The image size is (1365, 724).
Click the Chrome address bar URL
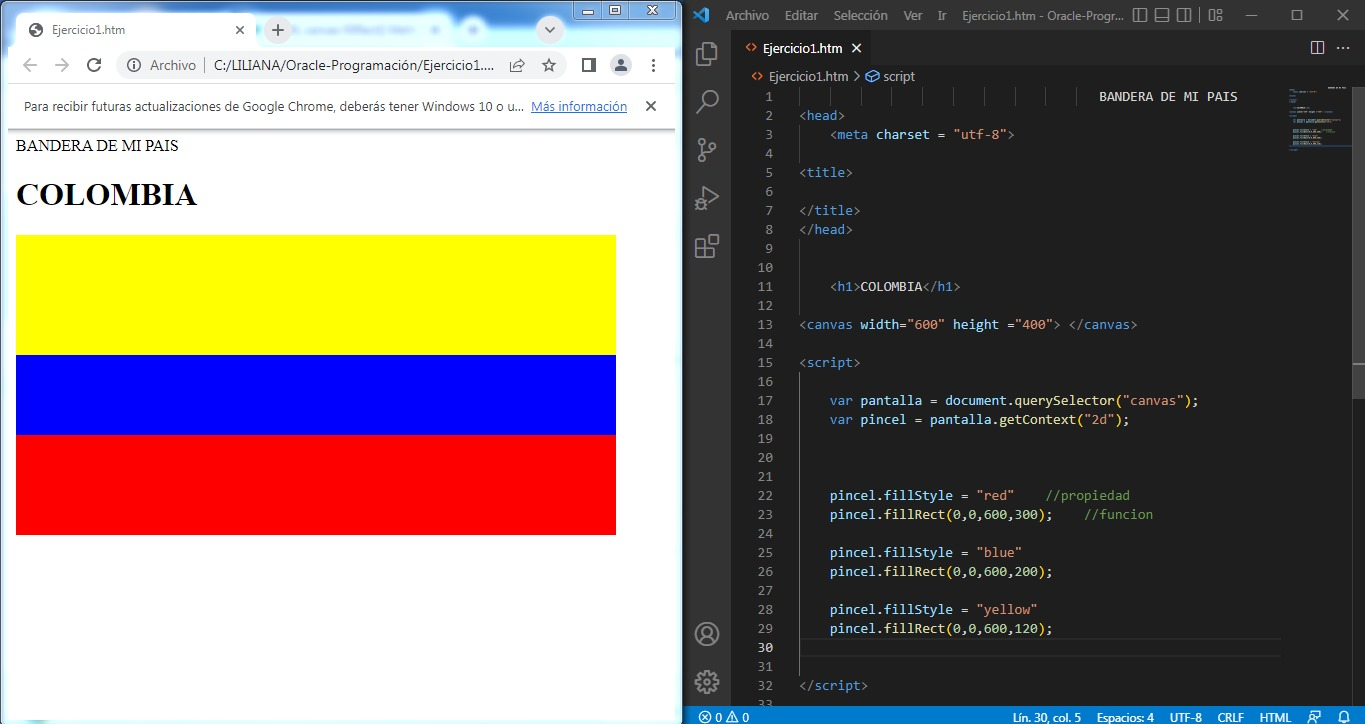(x=354, y=65)
